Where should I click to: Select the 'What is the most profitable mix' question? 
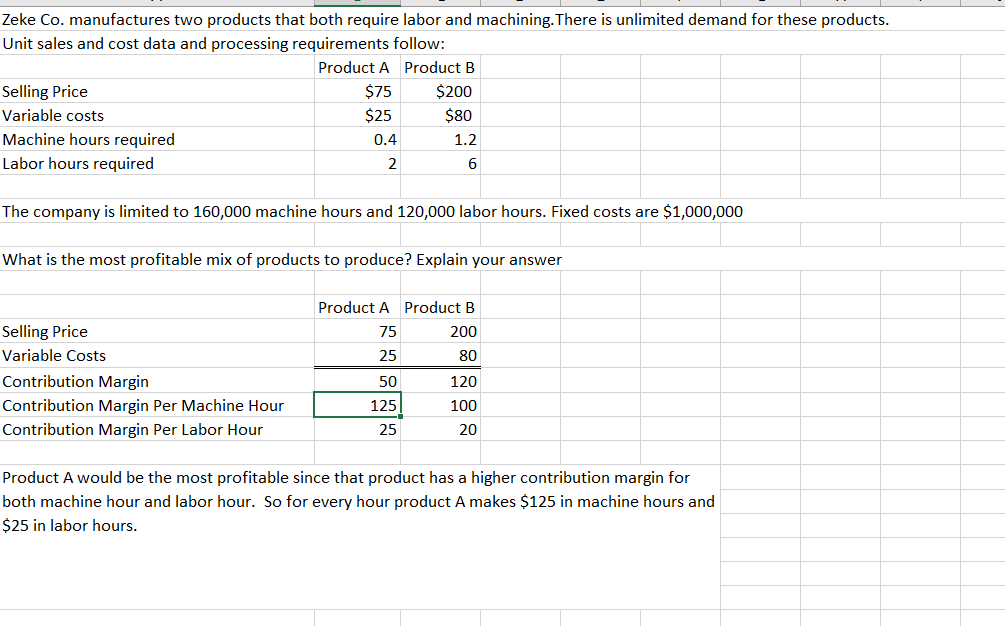(x=282, y=259)
